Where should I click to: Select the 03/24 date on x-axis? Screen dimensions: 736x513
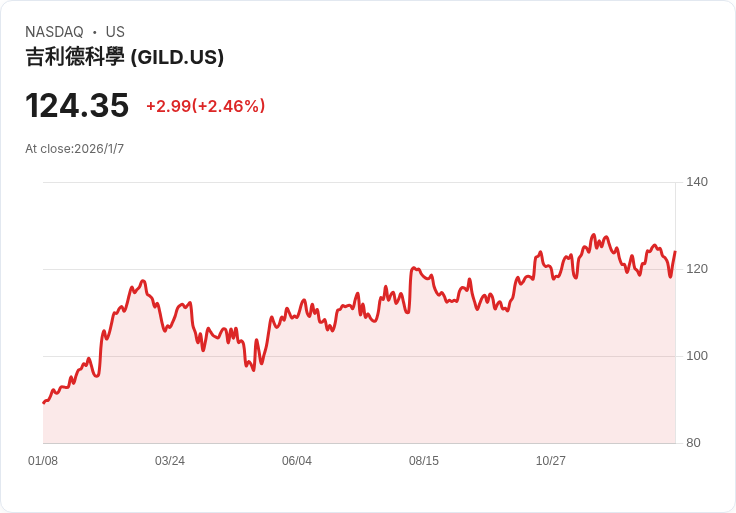click(170, 461)
